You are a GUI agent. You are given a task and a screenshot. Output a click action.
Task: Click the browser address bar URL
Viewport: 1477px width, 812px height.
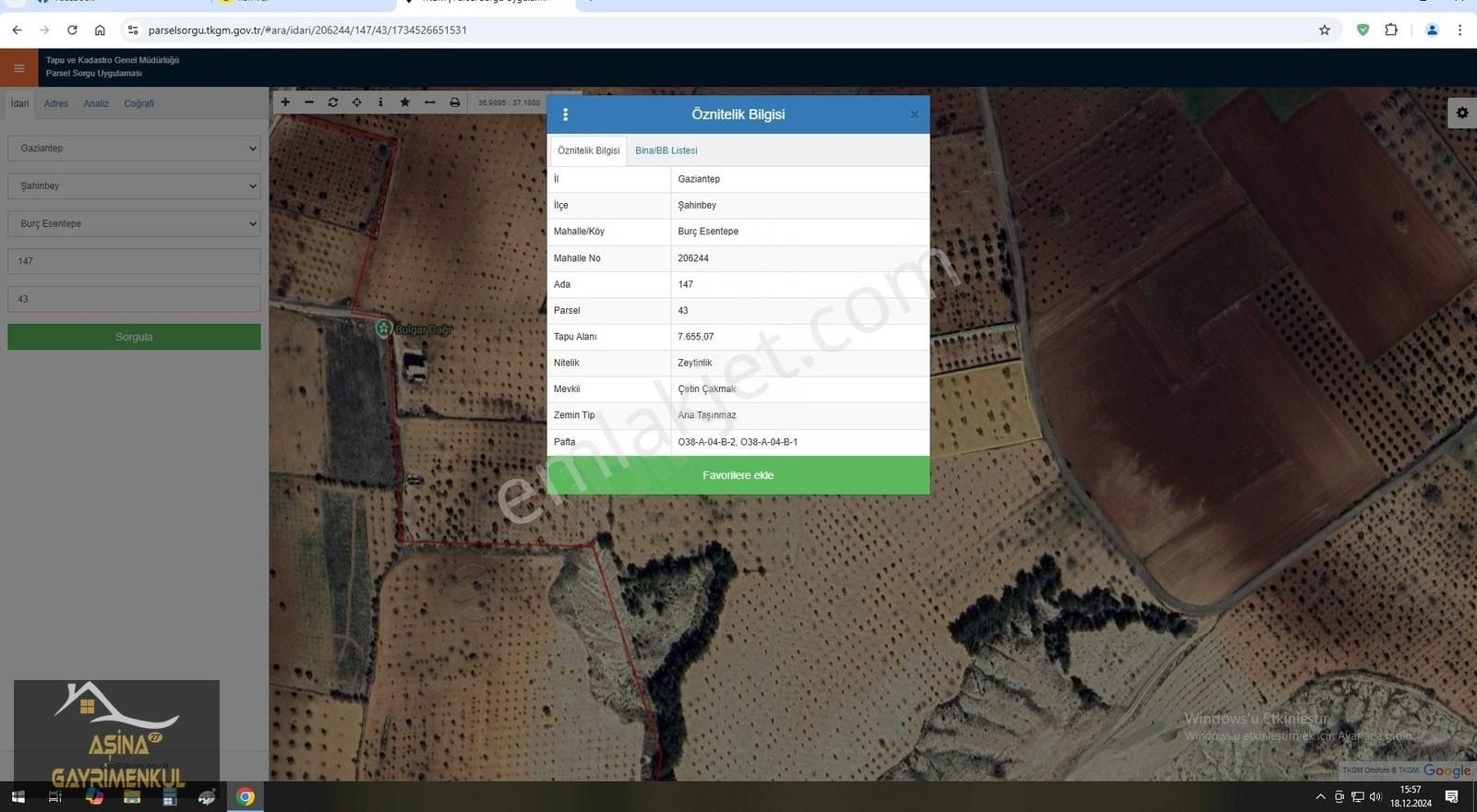(307, 30)
